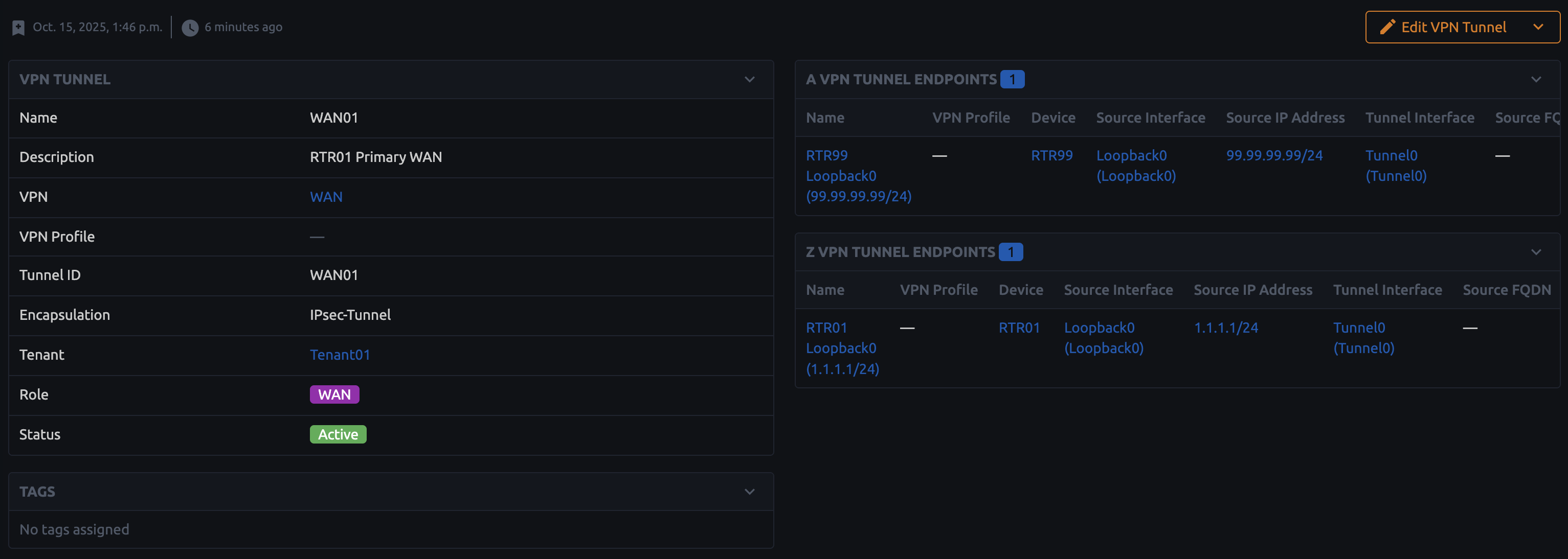The image size is (1568, 559).
Task: Open the 99.99.99.99/24 source IP link
Action: (x=1274, y=156)
